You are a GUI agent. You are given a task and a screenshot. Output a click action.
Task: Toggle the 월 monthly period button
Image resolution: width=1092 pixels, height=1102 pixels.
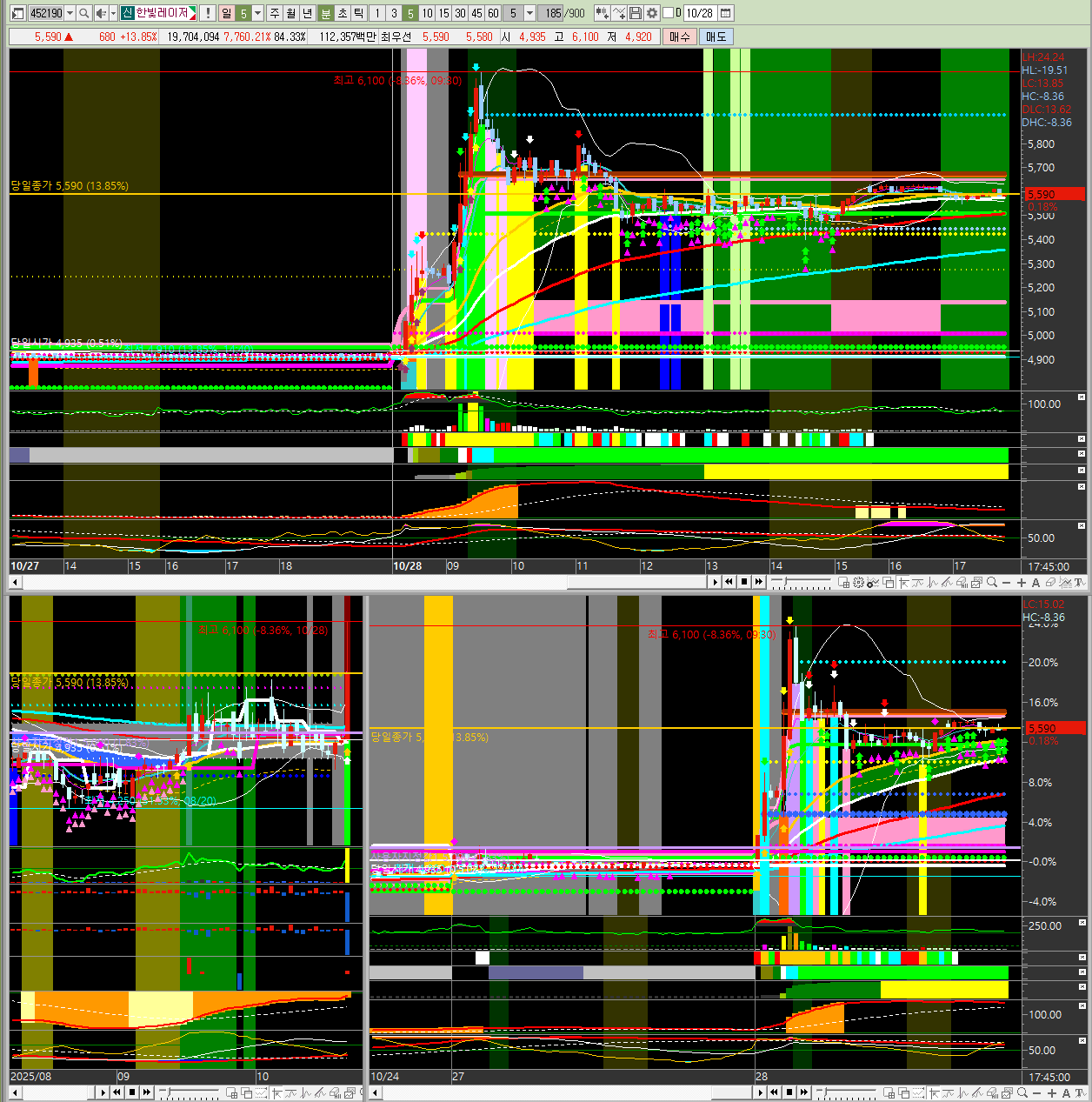click(x=290, y=13)
